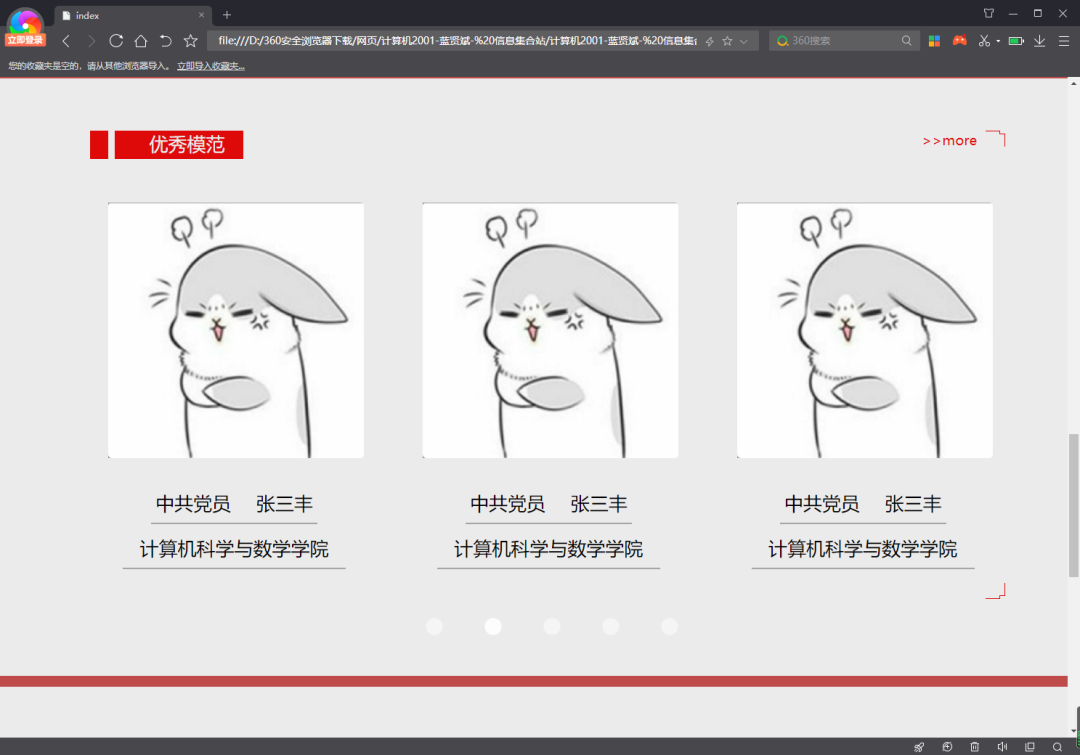Minimize the browser window
The image size is (1080, 755).
coord(1012,14)
